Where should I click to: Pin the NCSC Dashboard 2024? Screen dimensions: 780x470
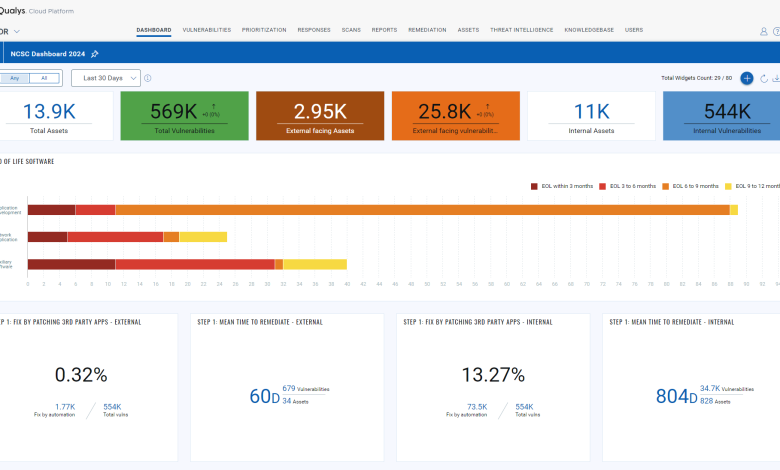95,54
